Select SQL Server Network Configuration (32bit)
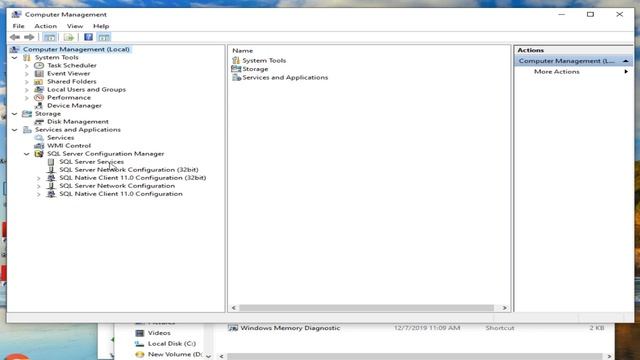This screenshot has height=360, width=640. click(x=129, y=170)
